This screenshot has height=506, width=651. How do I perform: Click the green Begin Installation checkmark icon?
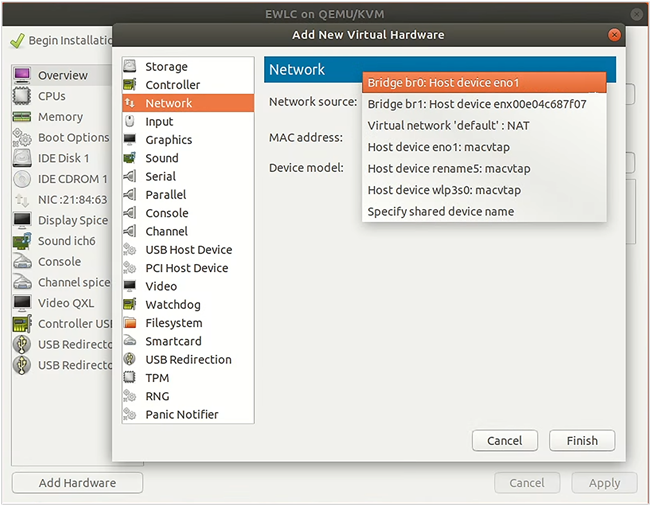17,40
